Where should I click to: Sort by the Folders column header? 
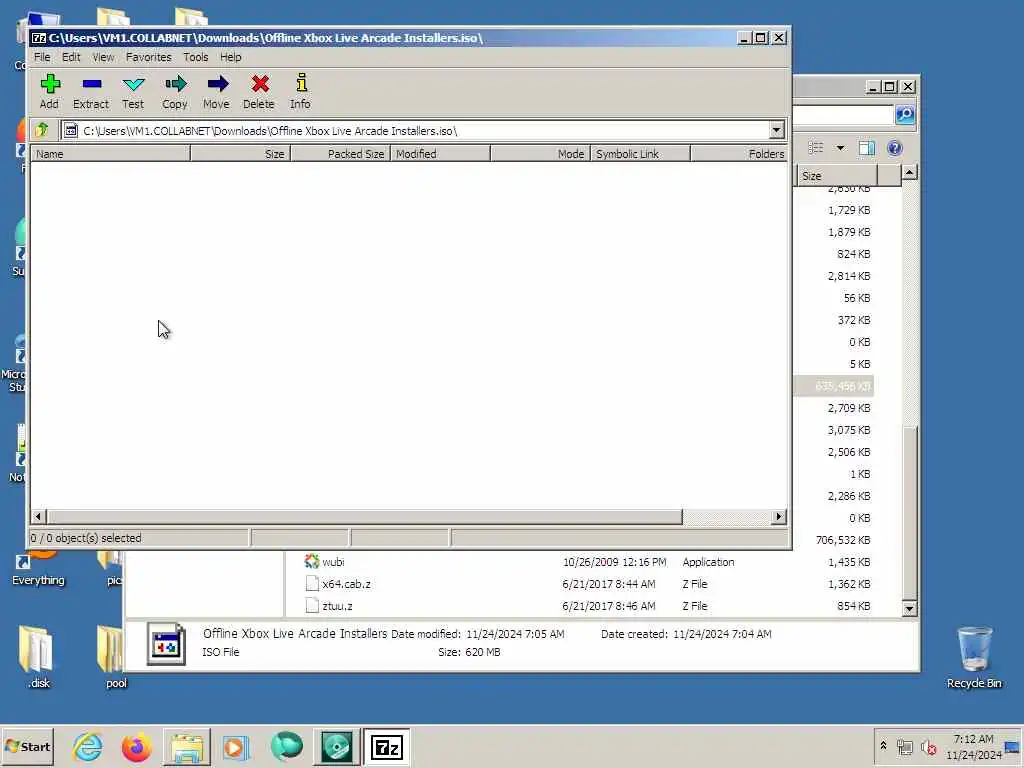(739, 153)
